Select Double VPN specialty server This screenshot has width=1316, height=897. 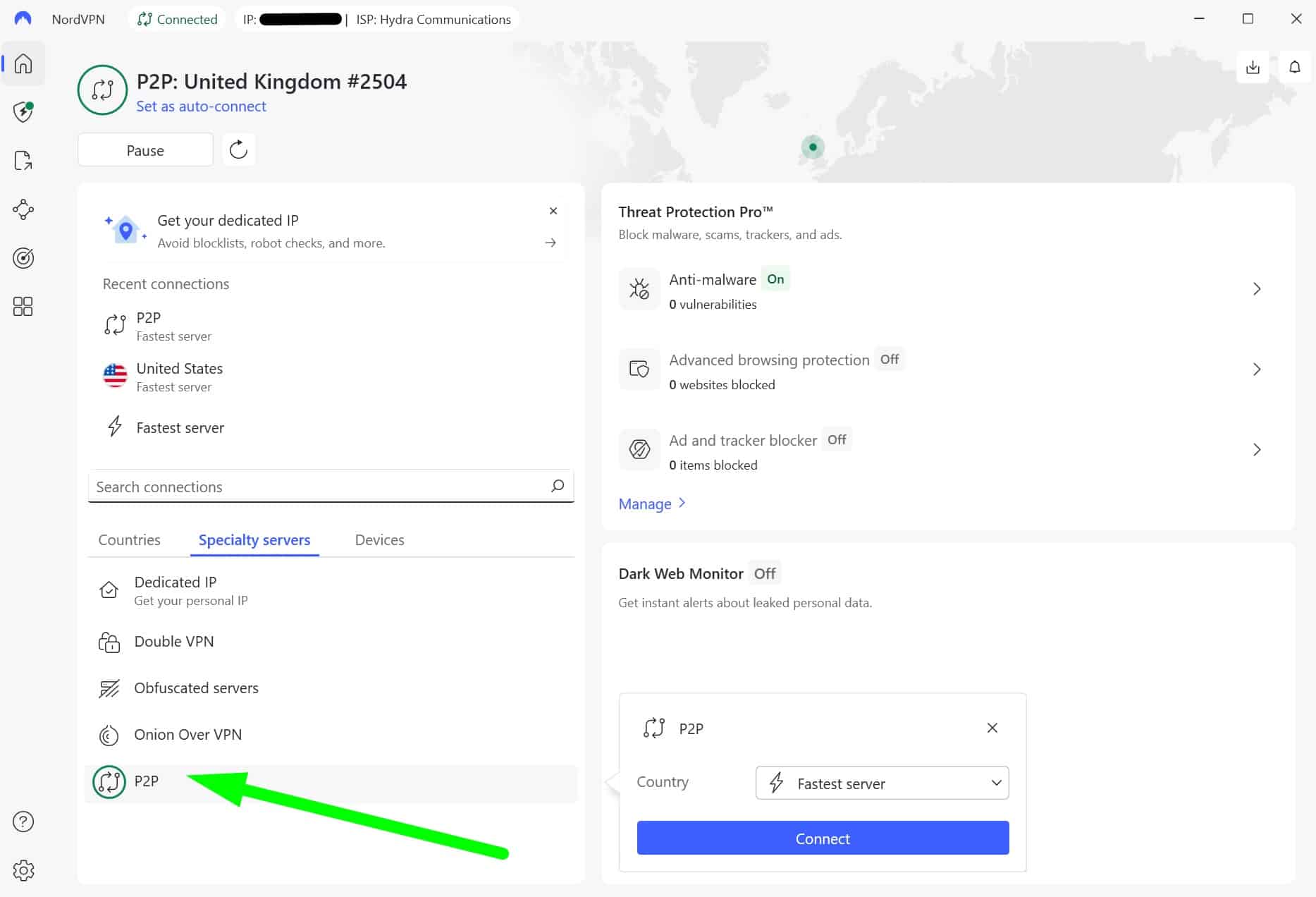pos(331,642)
